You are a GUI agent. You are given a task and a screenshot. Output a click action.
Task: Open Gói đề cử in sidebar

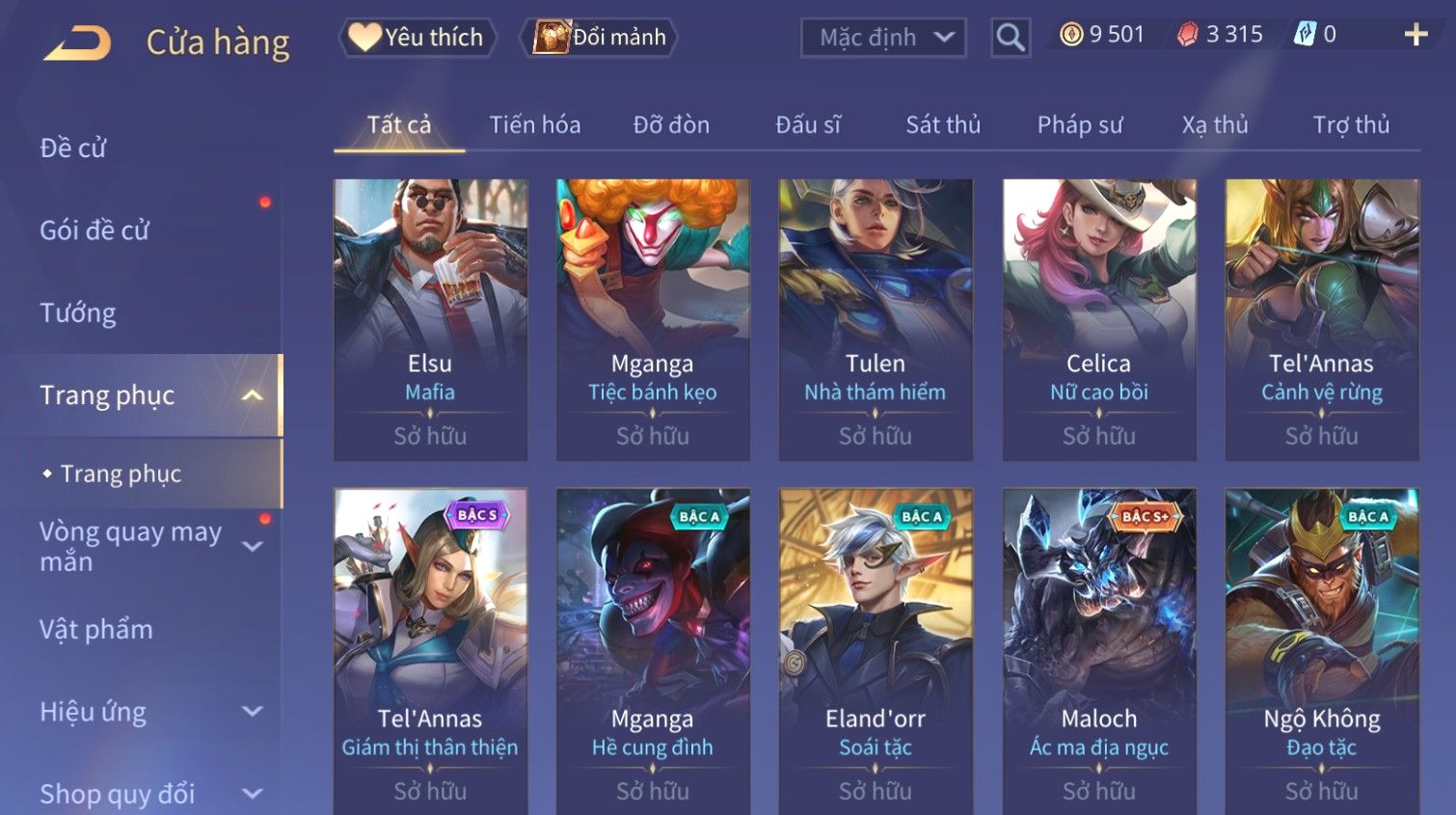[94, 231]
